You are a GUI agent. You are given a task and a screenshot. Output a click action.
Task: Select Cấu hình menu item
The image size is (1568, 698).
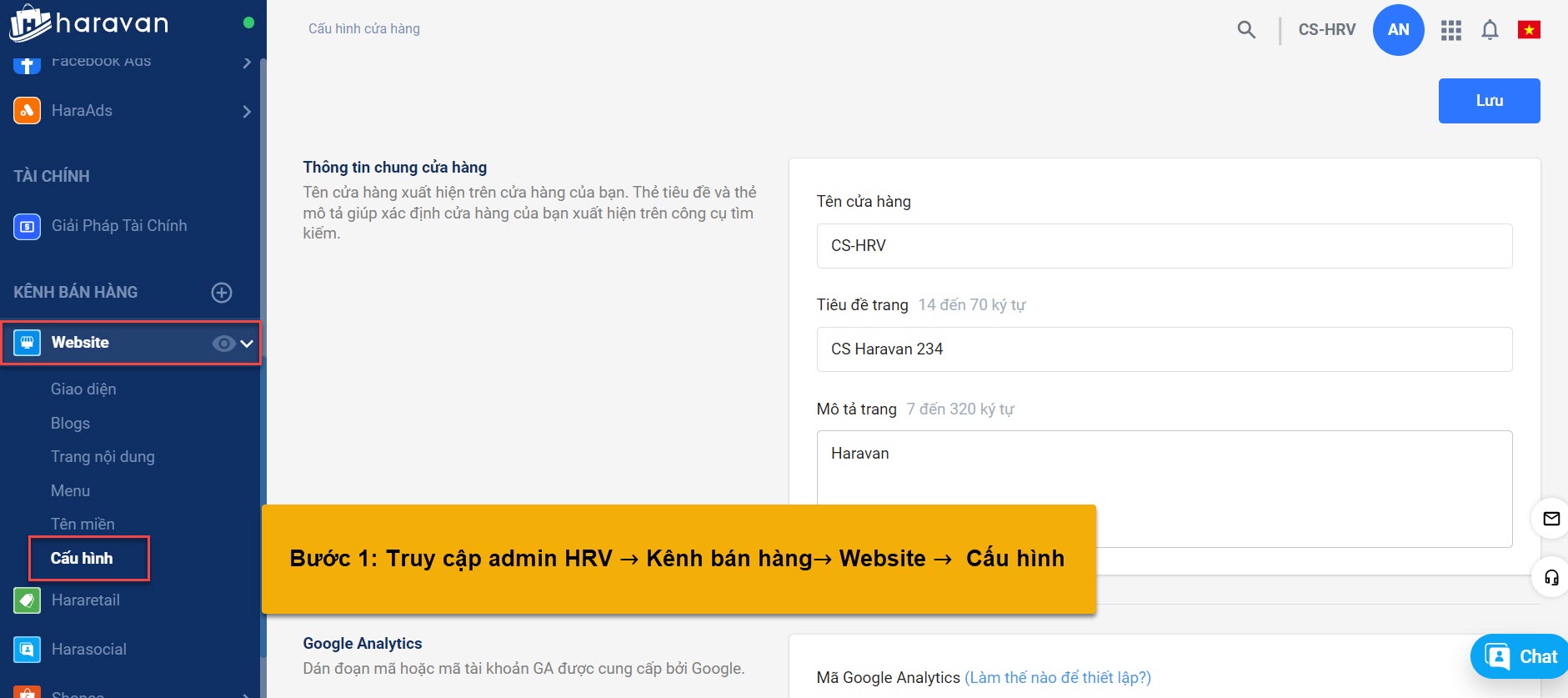point(82,559)
